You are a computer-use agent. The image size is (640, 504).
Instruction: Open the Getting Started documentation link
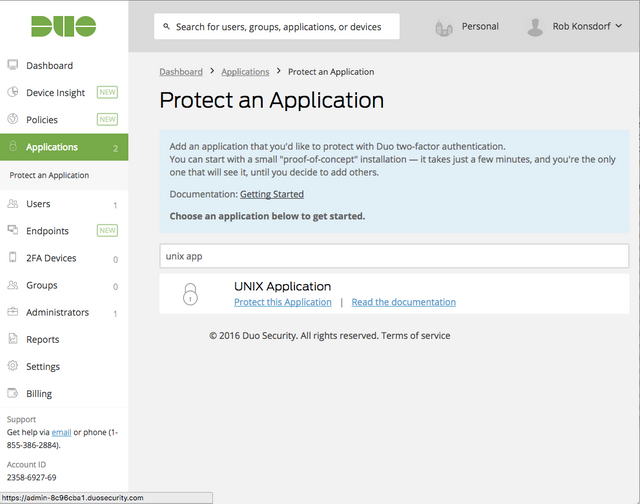pos(272,194)
